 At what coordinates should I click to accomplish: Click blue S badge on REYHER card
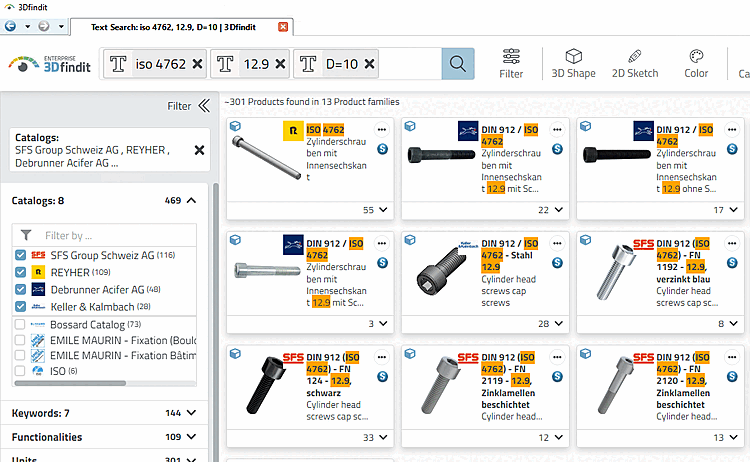tap(382, 149)
